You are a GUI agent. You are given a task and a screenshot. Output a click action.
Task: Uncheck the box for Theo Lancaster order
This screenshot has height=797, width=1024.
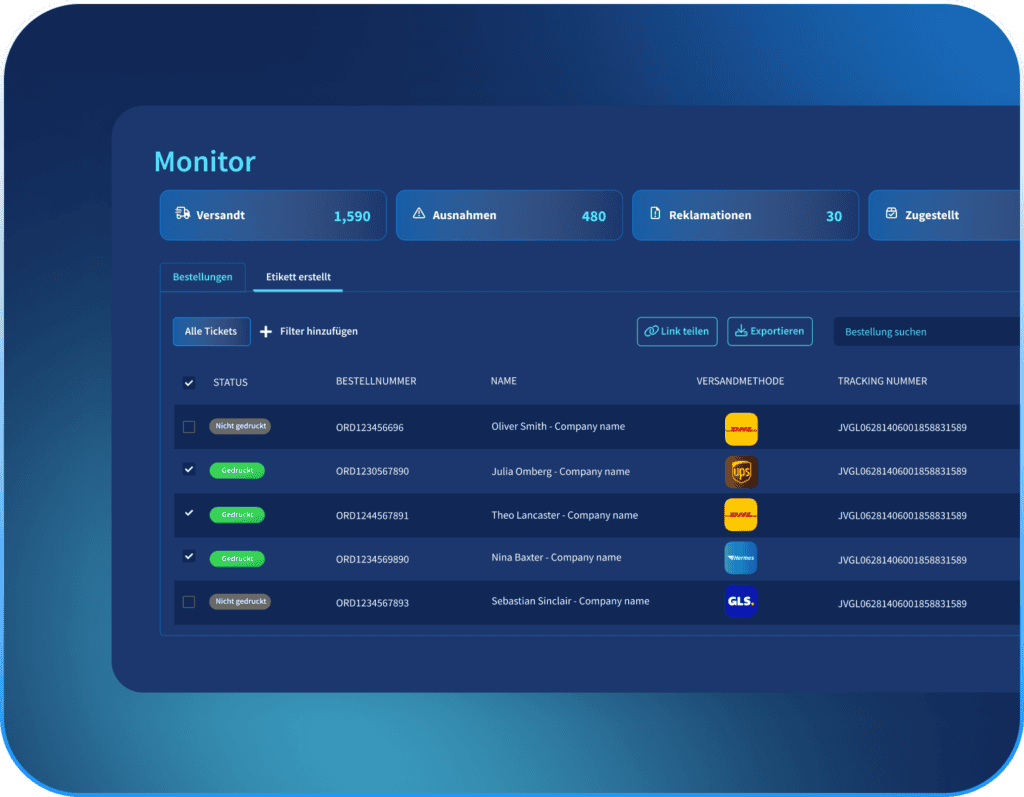coord(189,513)
